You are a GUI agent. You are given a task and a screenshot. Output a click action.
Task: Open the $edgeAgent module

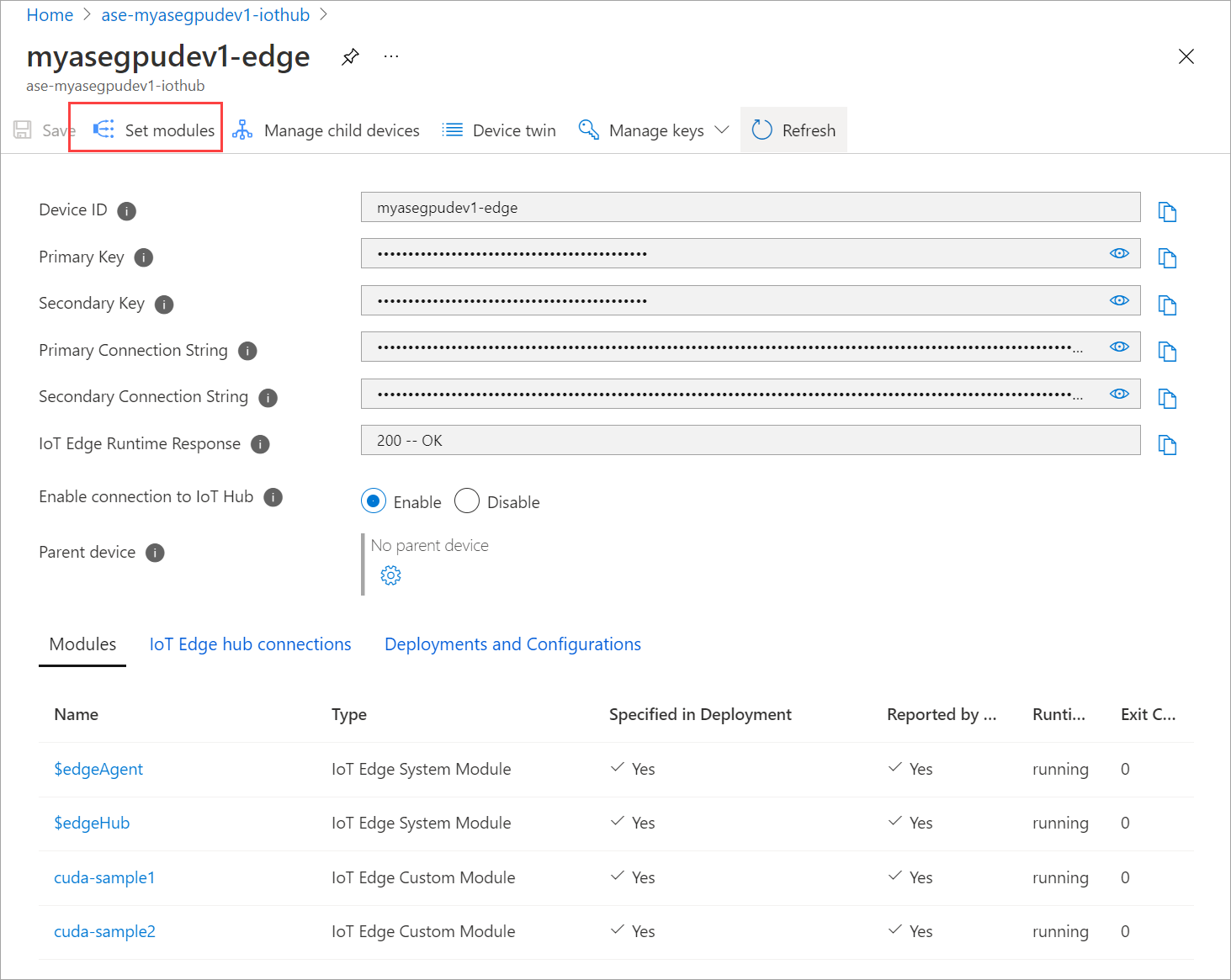[x=98, y=769]
